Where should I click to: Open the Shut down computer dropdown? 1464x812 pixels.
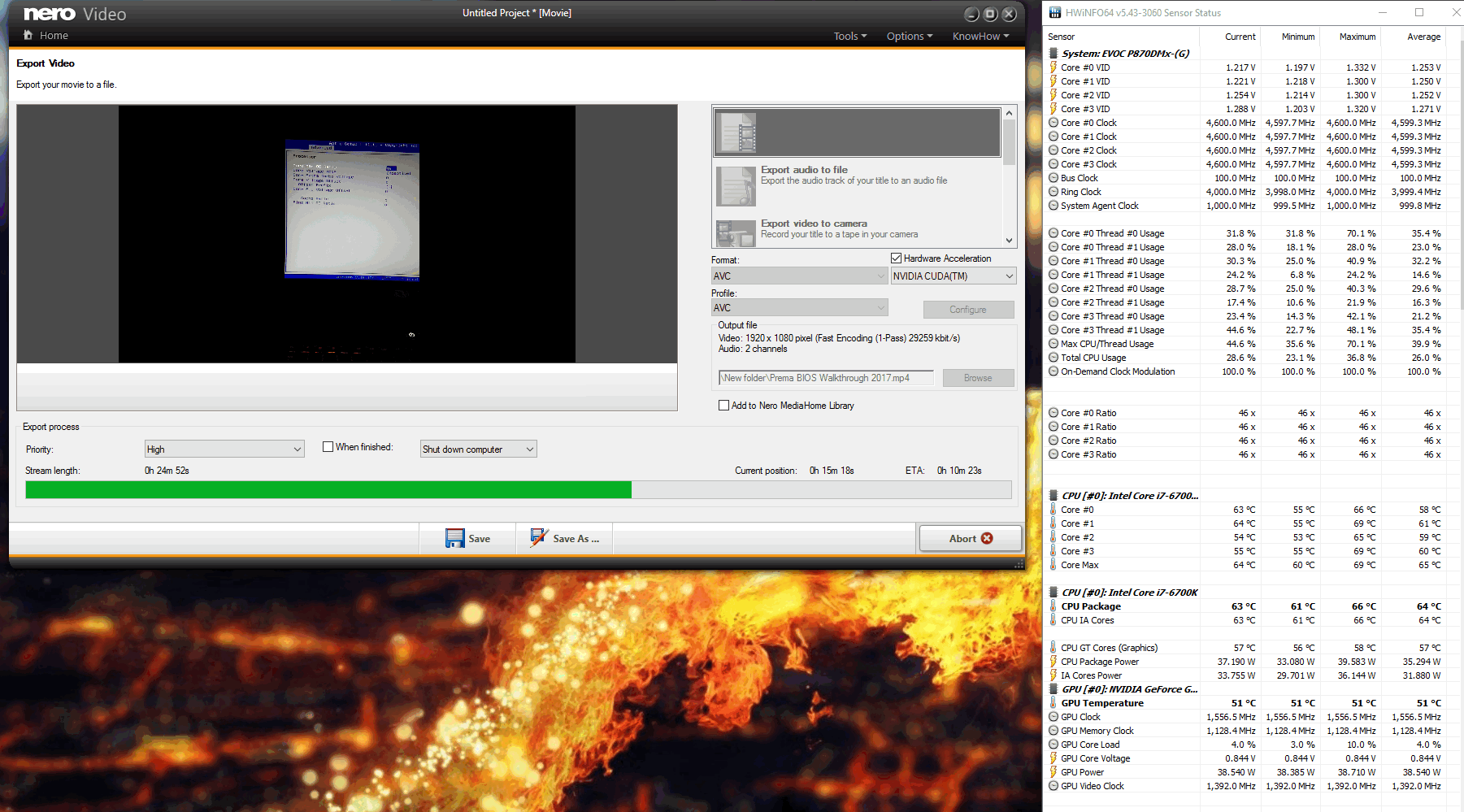pyautogui.click(x=479, y=449)
